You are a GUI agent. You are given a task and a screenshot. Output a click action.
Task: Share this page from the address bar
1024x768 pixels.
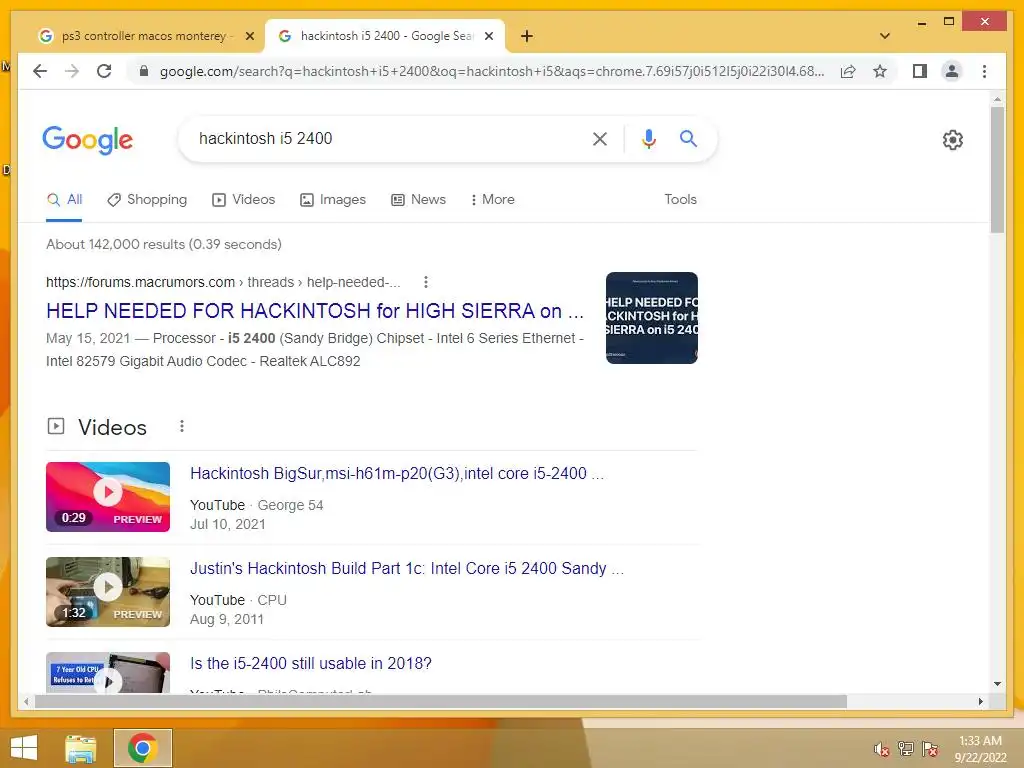coord(848,71)
